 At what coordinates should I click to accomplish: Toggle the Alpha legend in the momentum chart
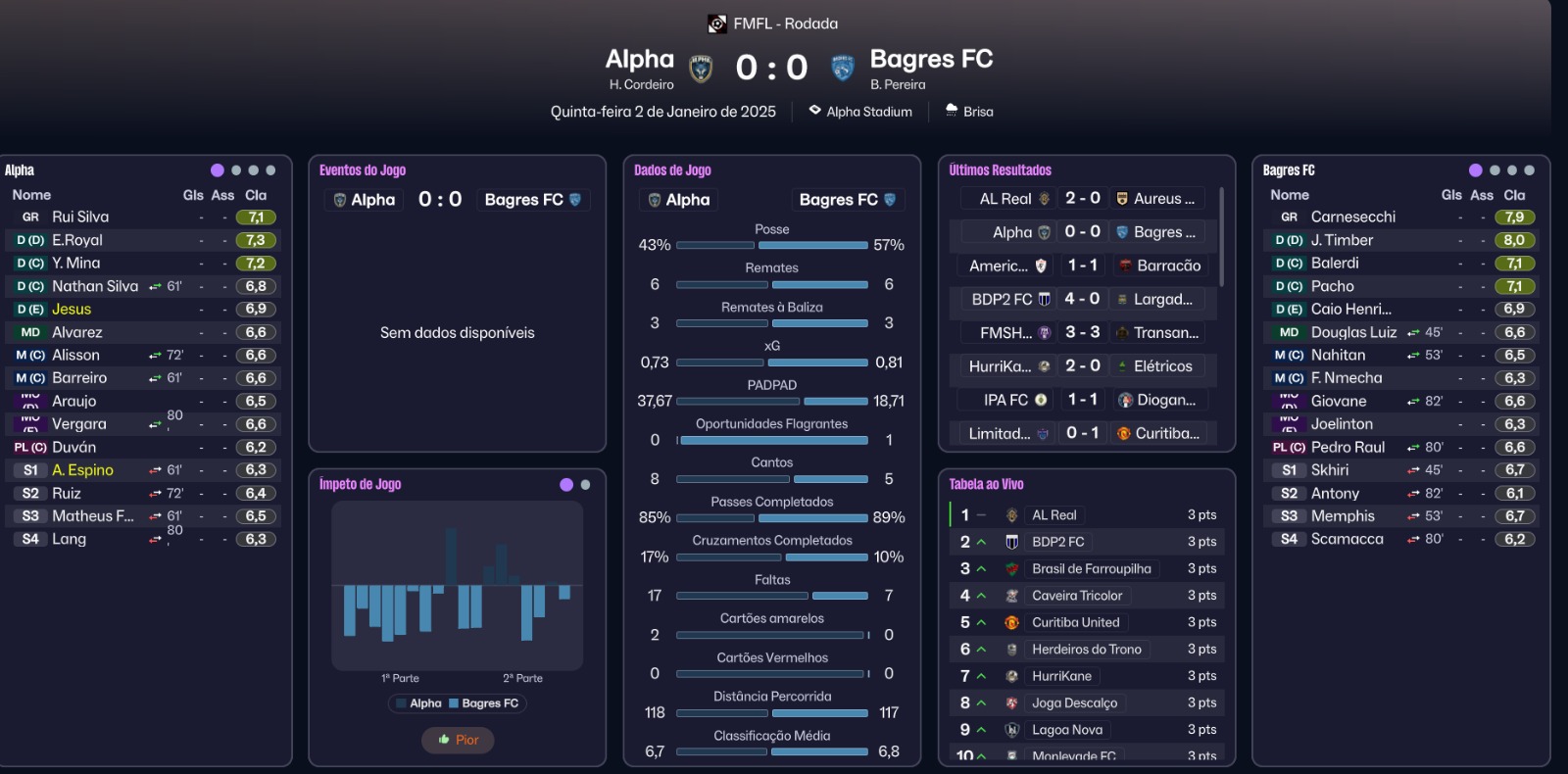(x=419, y=703)
